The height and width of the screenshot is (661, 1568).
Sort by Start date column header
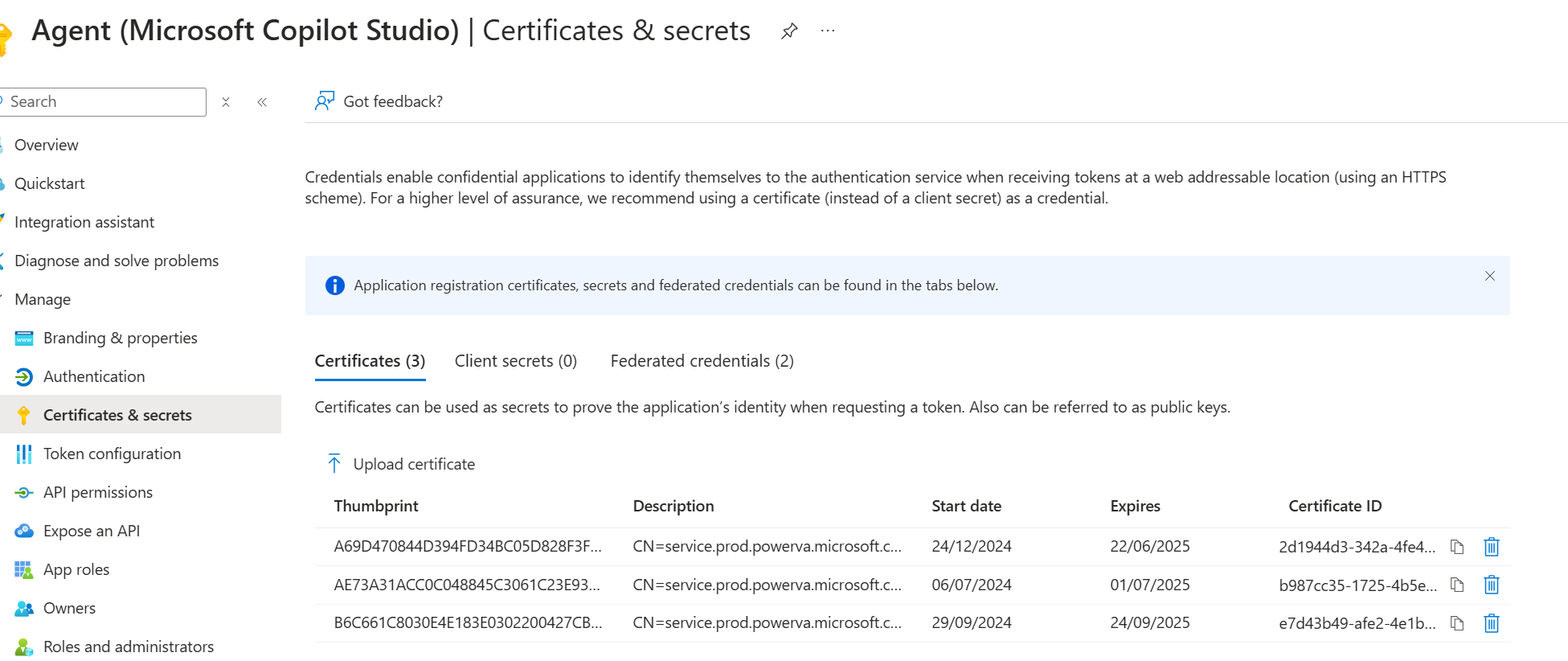[x=966, y=506]
